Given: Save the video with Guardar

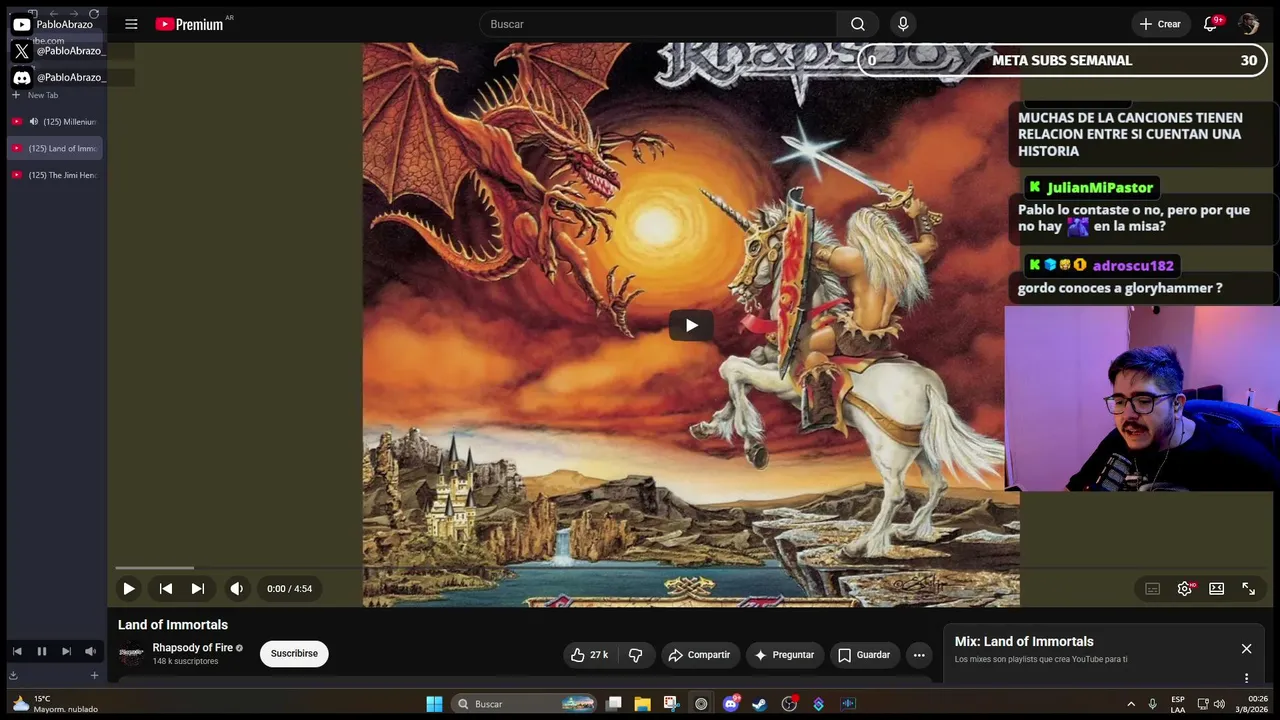Looking at the screenshot, I should (x=863, y=655).
